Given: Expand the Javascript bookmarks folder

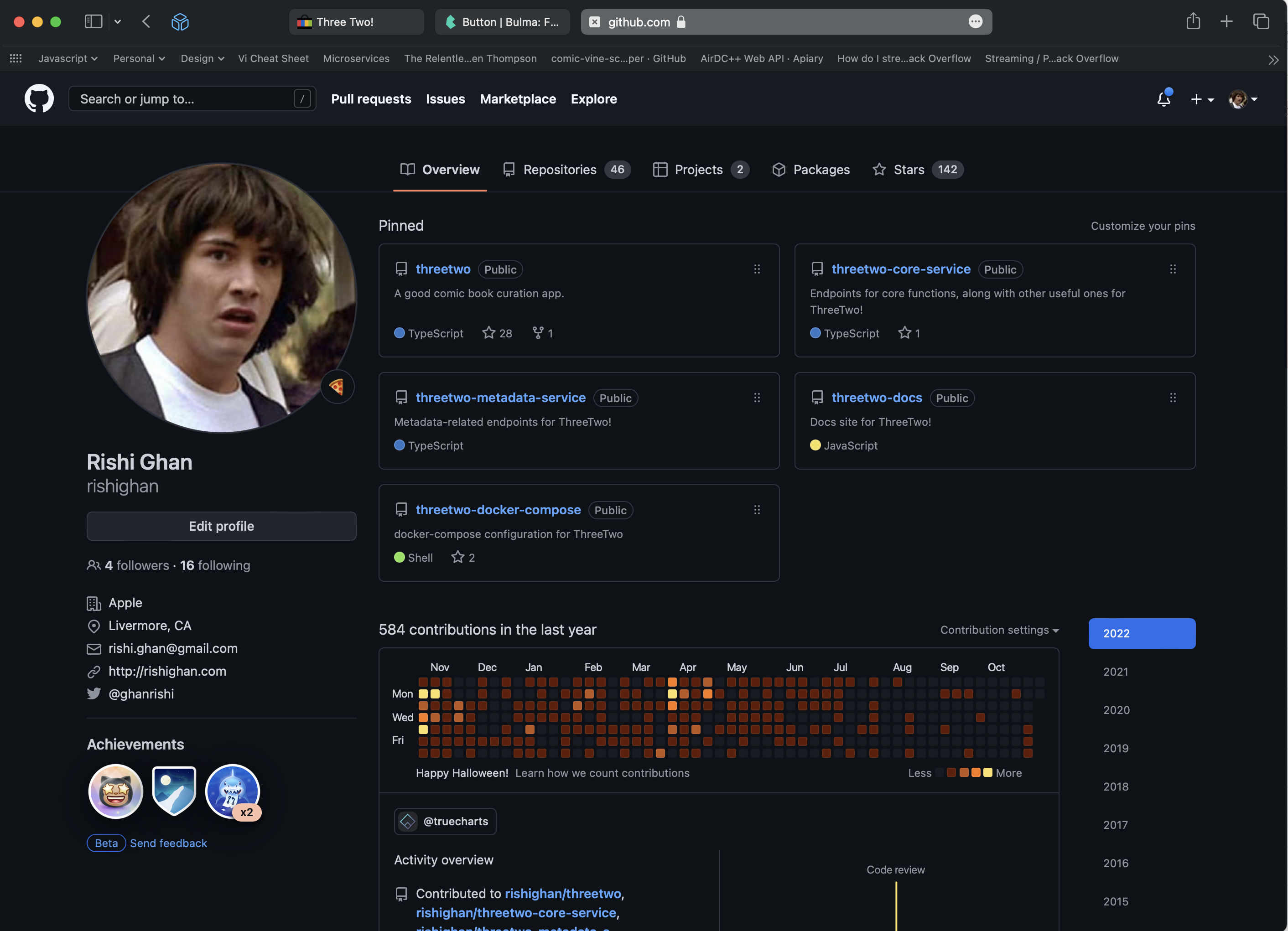Looking at the screenshot, I should tap(68, 58).
